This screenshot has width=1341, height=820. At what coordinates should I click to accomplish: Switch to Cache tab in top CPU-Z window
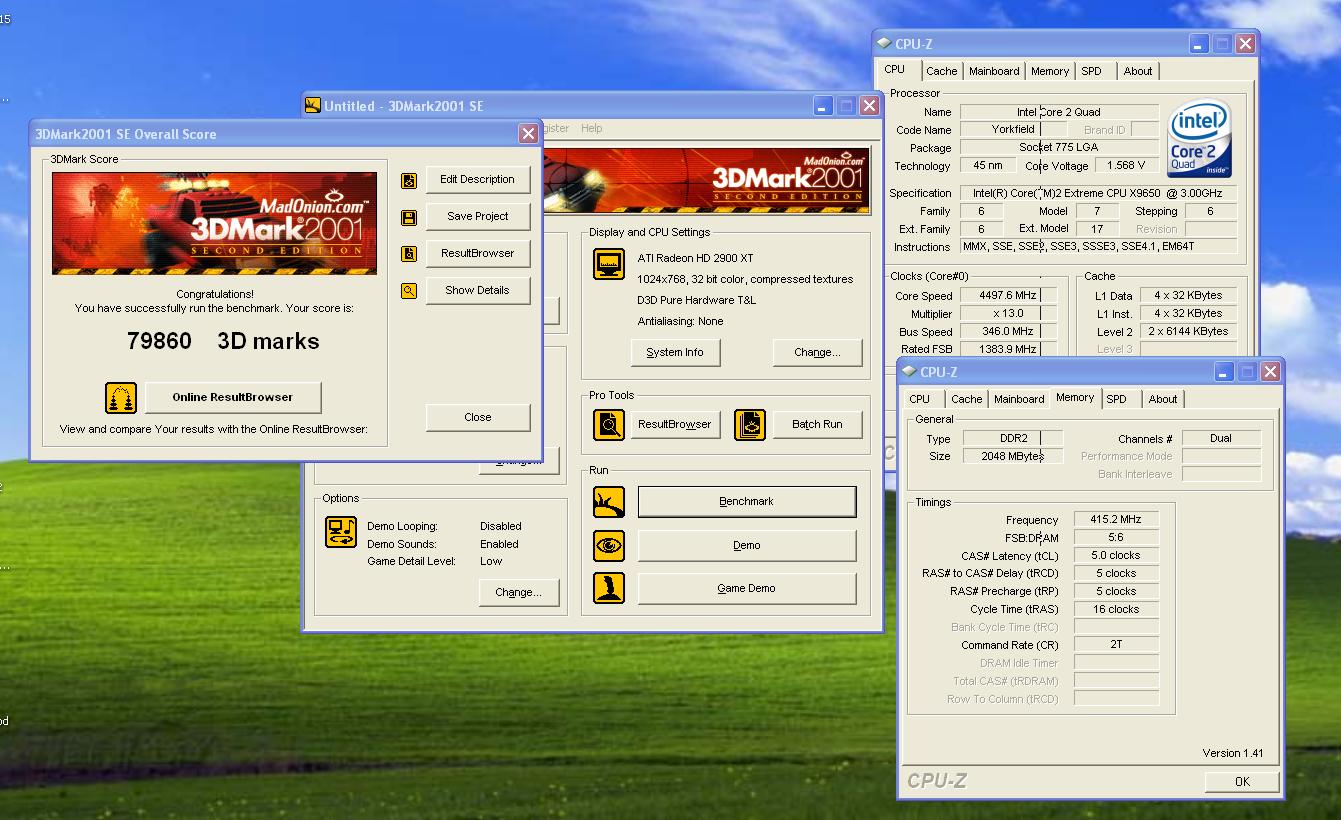(941, 71)
